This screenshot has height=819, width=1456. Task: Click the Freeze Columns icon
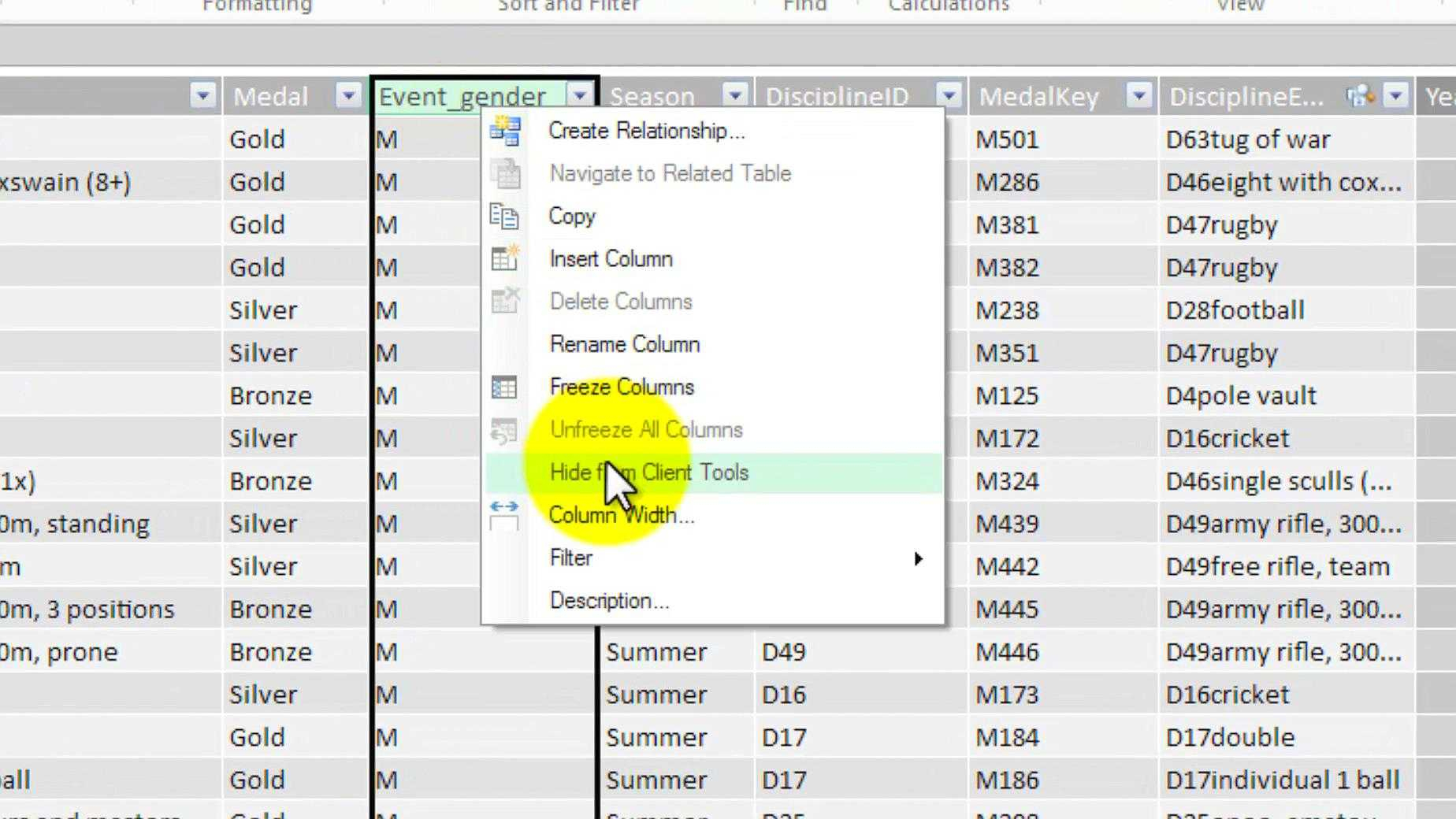coord(504,387)
